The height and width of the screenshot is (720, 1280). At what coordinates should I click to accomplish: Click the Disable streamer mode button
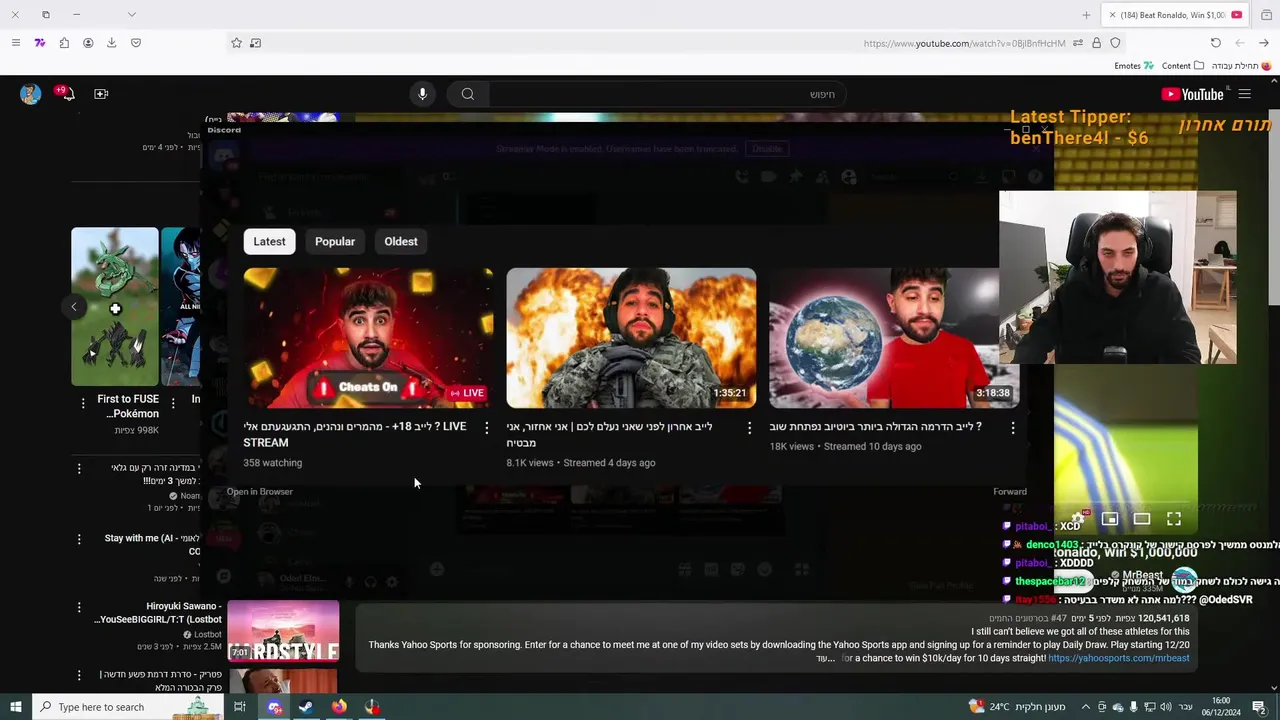point(767,149)
